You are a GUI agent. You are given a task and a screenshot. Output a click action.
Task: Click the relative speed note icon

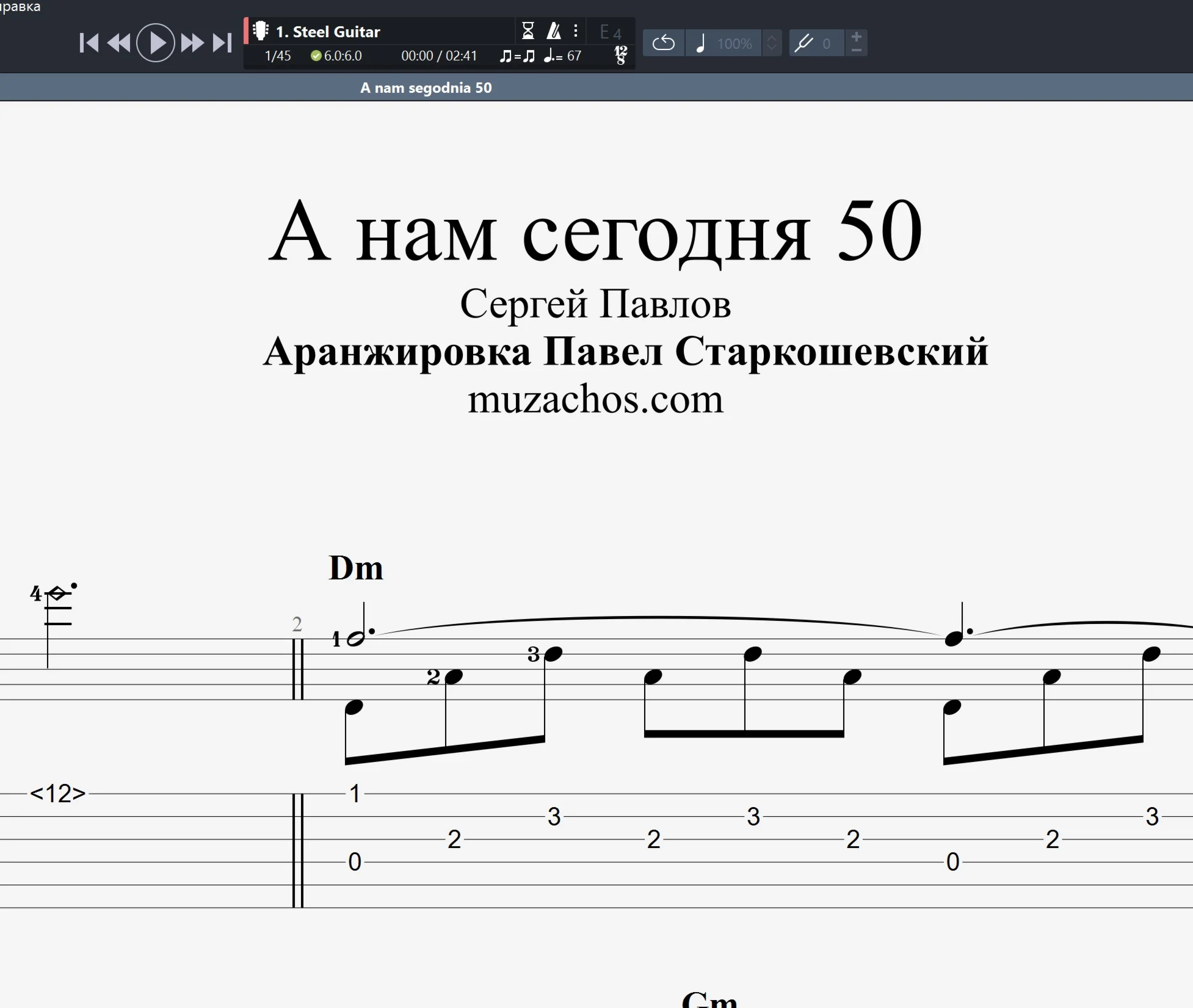pos(701,43)
